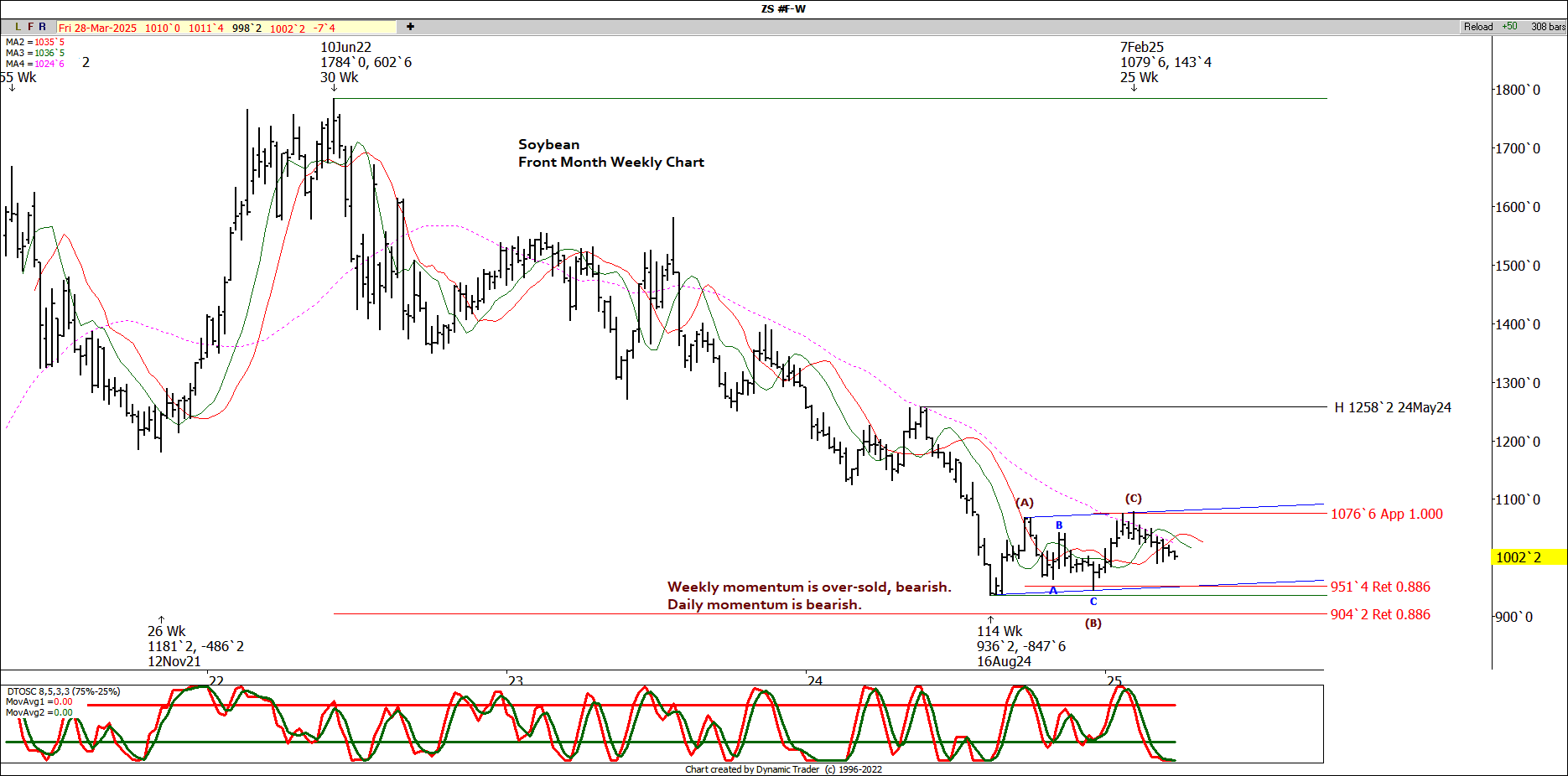Screen dimensions: 1568x776
Task: Click the R button in chart toolbar
Action: click(x=43, y=27)
